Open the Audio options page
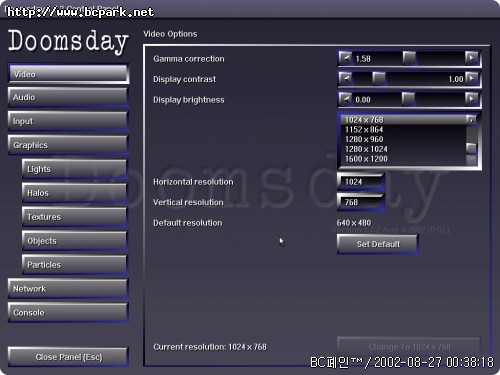 coord(68,97)
